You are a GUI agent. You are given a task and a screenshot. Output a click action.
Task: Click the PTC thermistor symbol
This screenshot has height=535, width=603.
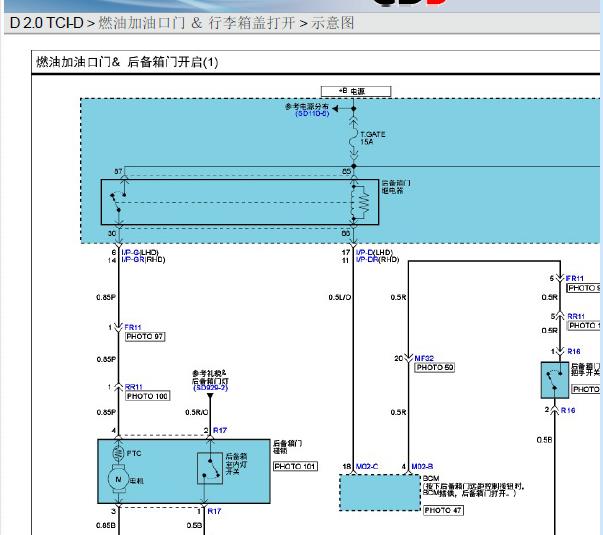pyautogui.click(x=118, y=453)
